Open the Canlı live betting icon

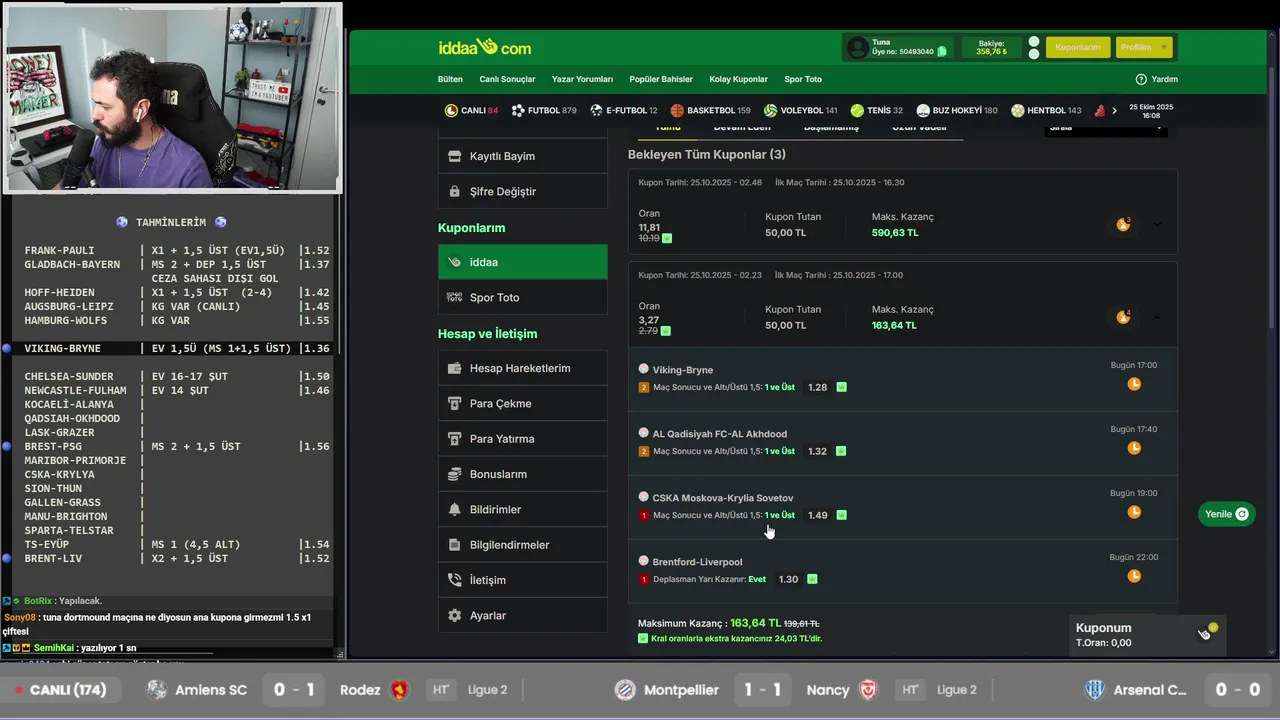click(x=452, y=110)
